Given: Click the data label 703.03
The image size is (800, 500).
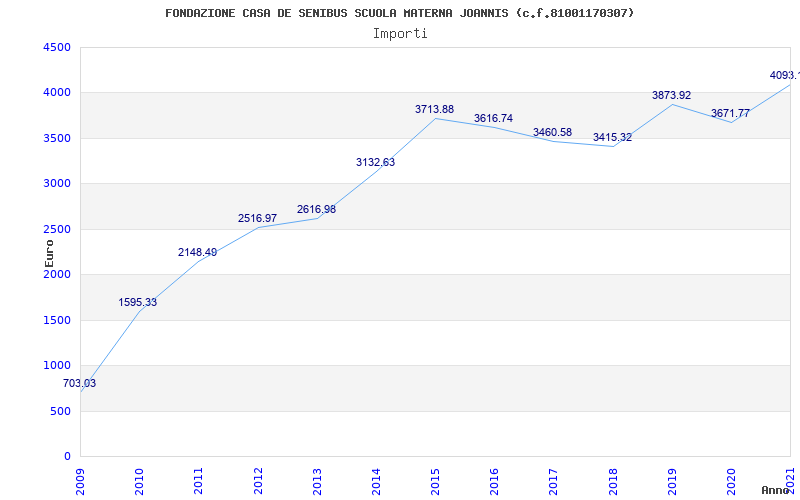Looking at the screenshot, I should pos(79,383).
